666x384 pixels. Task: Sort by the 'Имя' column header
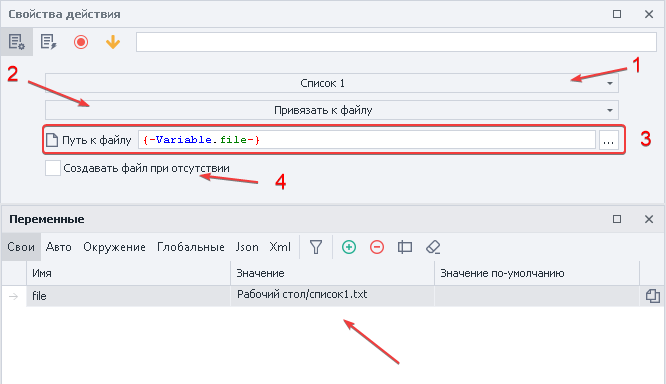coord(129,273)
